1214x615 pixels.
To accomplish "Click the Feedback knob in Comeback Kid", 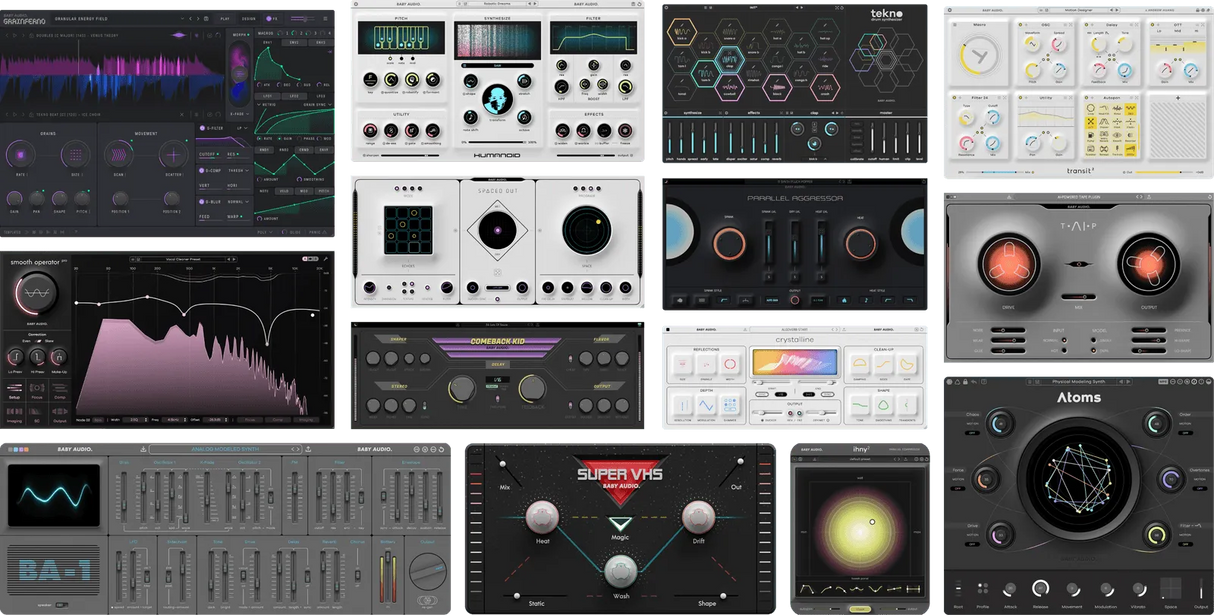I will [533, 389].
